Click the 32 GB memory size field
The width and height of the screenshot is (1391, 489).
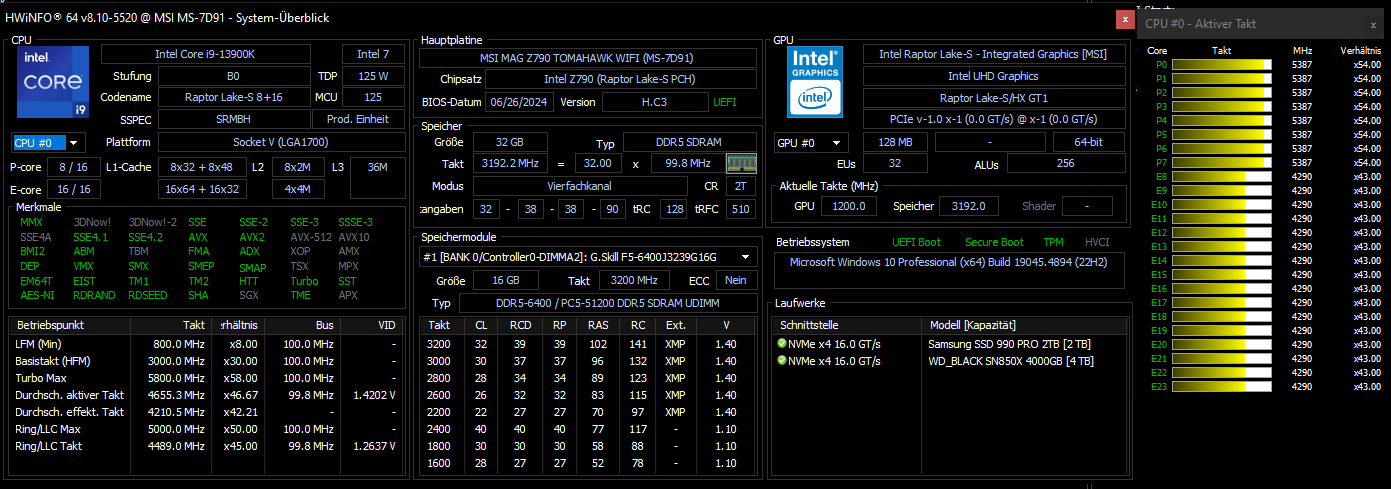pyautogui.click(x=510, y=142)
